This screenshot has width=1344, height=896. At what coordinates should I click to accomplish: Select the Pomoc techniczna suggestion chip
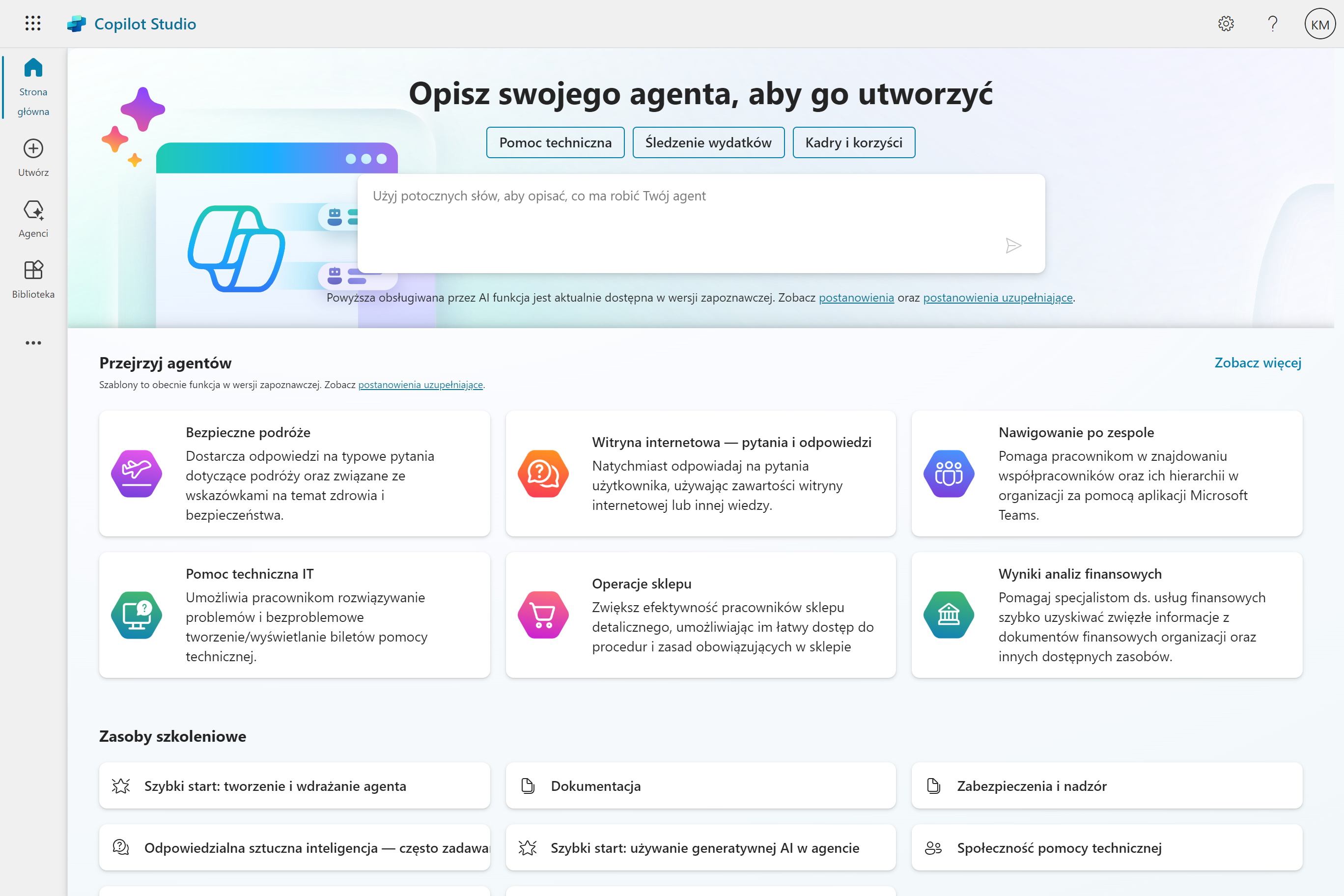coord(556,142)
